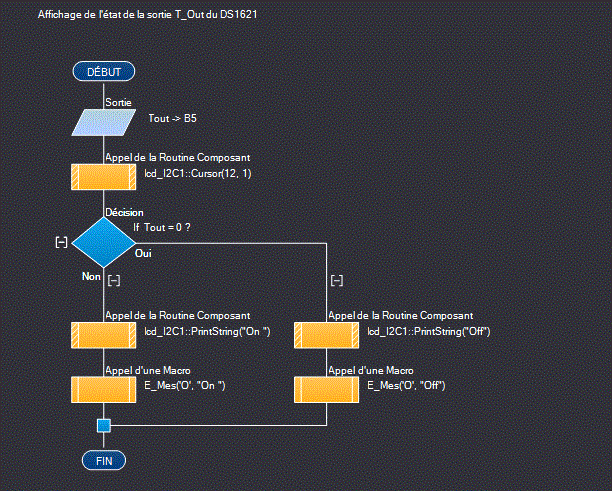Click the orange PrintString("On ") block icon
The width and height of the screenshot is (612, 491).
click(x=103, y=334)
